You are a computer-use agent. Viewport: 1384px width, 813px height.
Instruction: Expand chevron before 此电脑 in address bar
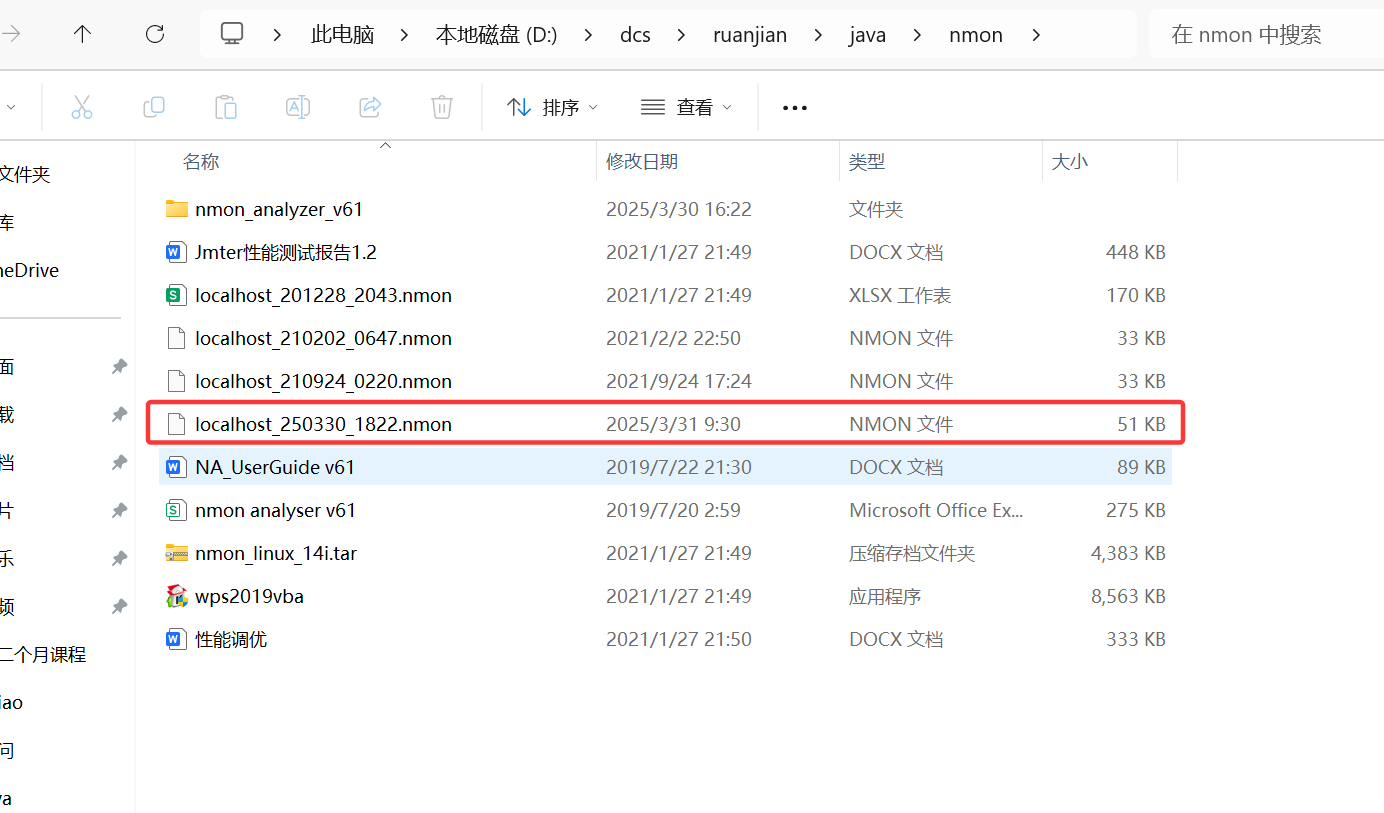(x=278, y=35)
